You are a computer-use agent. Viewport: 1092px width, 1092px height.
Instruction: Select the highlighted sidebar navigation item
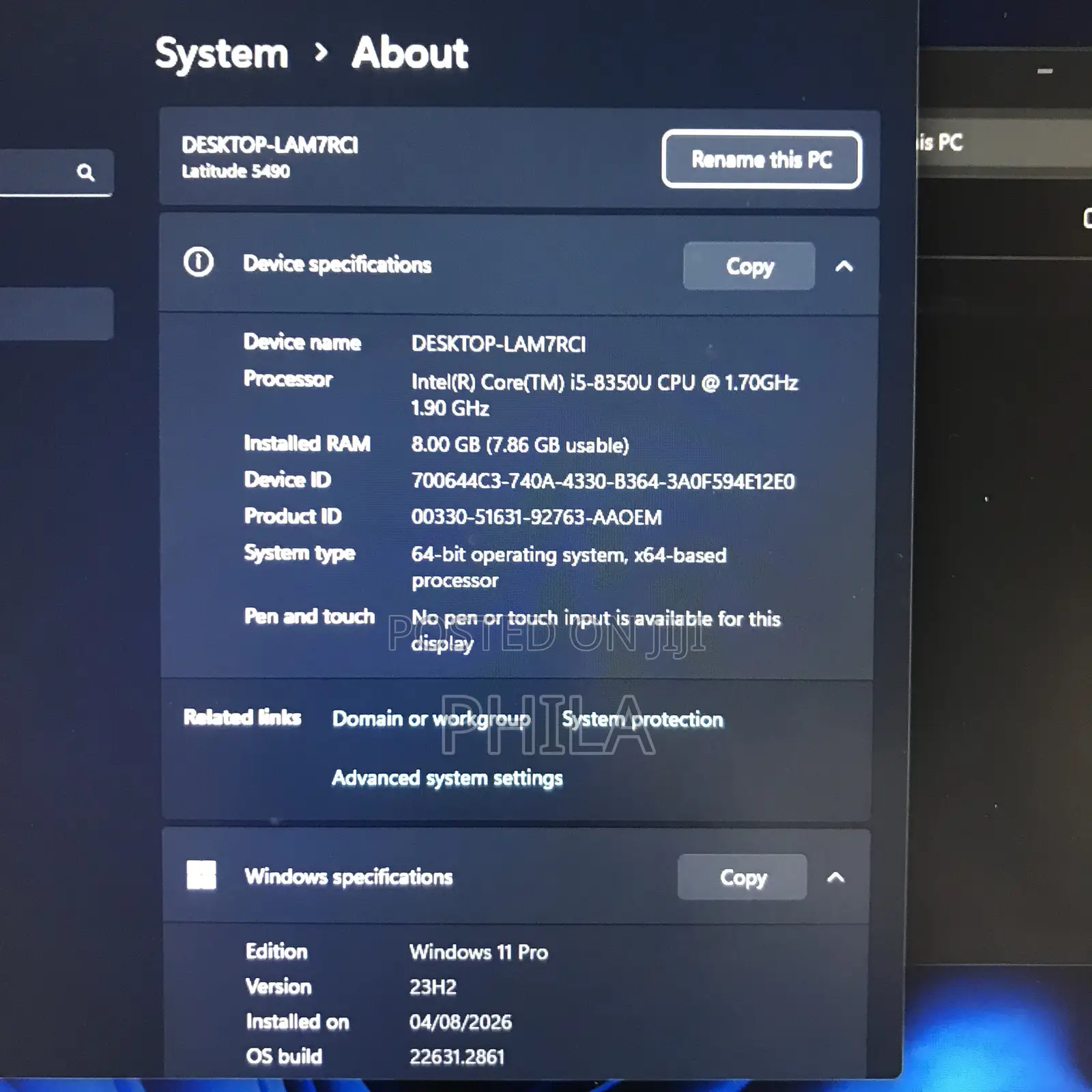click(56, 314)
